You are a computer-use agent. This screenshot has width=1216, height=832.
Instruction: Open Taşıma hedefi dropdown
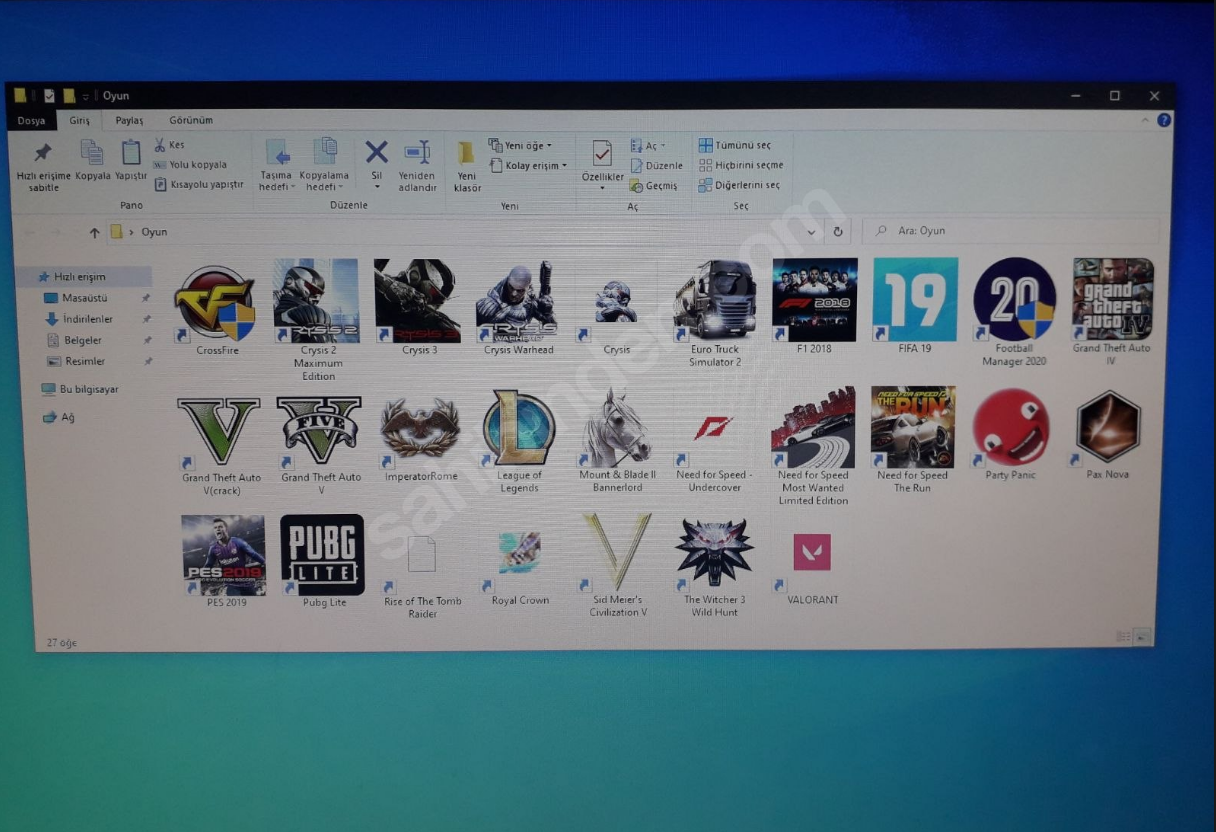pyautogui.click(x=277, y=165)
